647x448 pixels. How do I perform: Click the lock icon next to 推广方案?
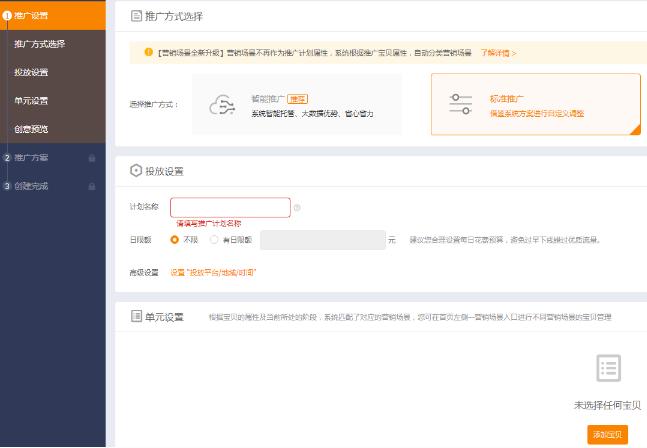tap(92, 158)
